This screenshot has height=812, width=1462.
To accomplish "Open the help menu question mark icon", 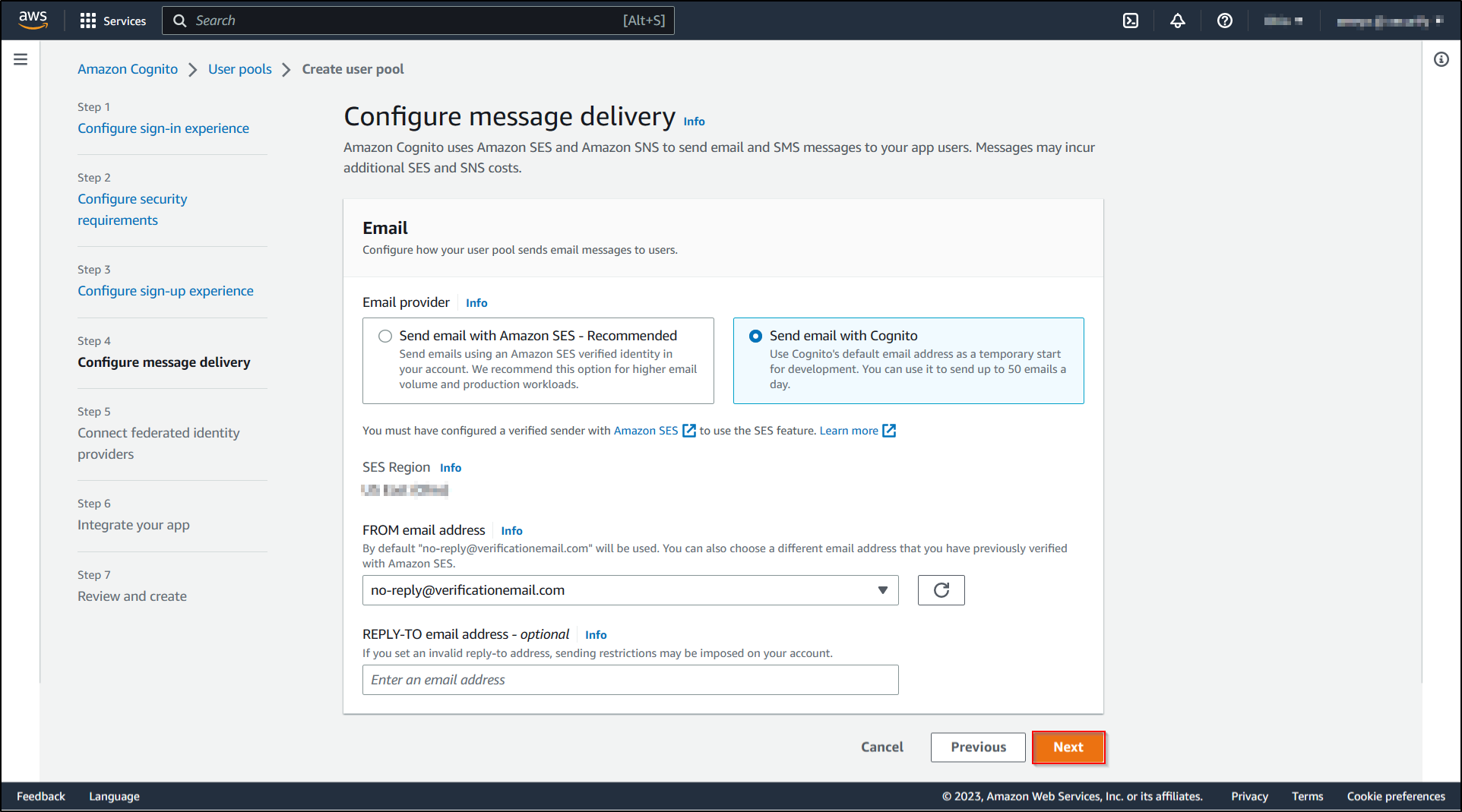I will [x=1224, y=21].
